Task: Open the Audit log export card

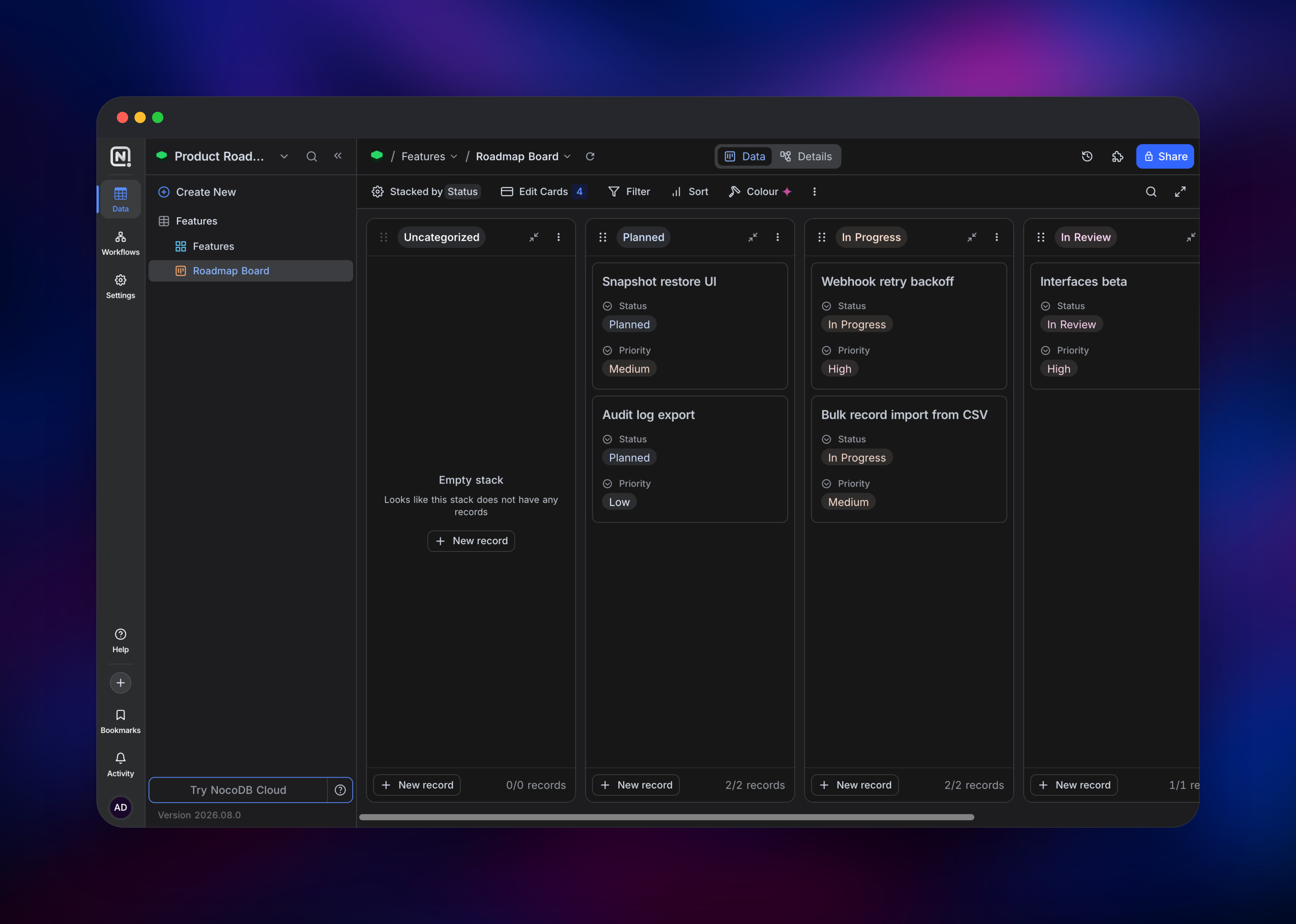Action: (690, 459)
